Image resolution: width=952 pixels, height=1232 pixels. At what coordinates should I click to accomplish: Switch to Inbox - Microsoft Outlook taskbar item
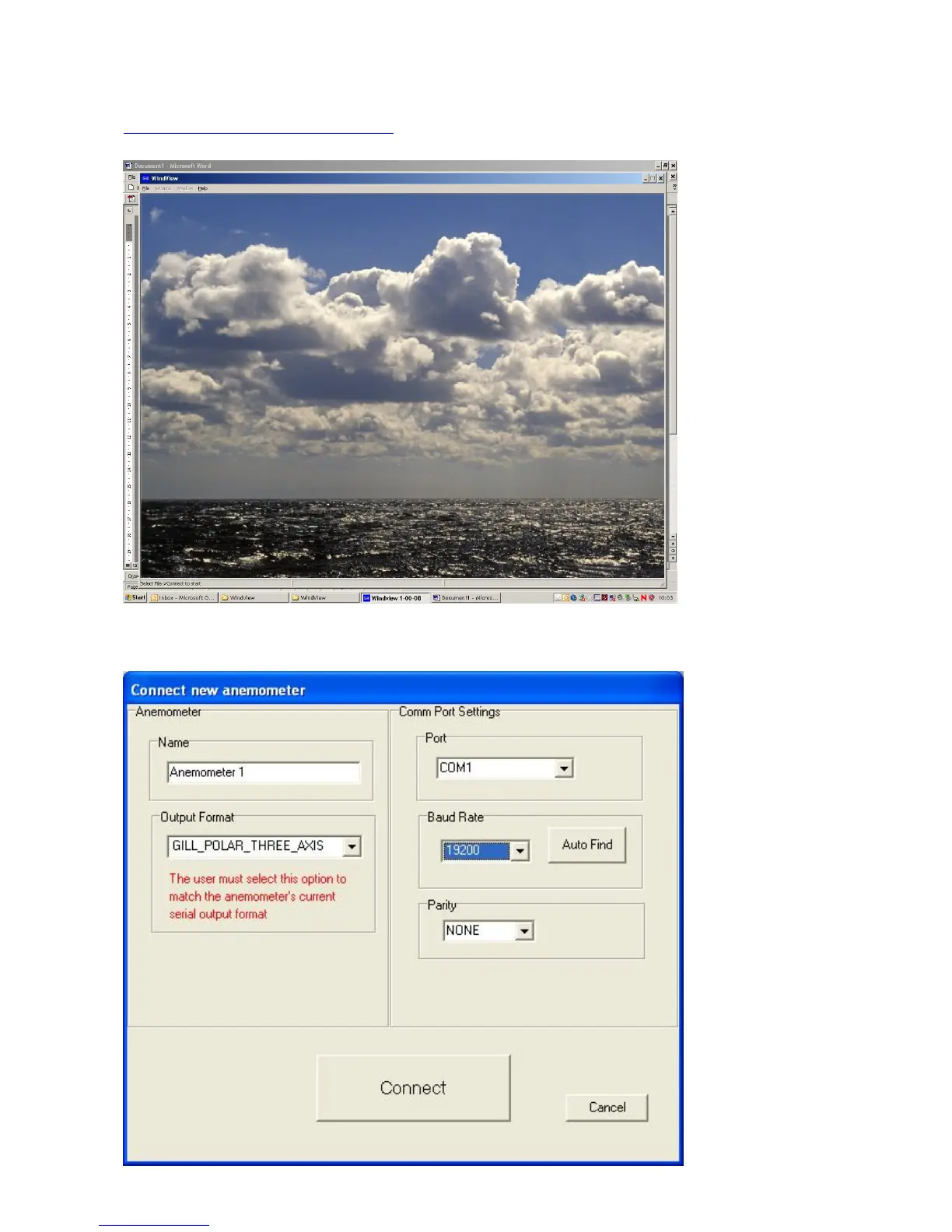click(x=183, y=598)
